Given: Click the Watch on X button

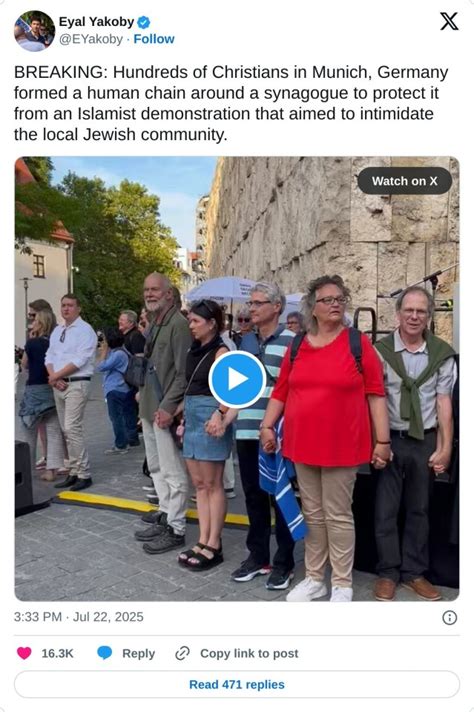Looking at the screenshot, I should [x=405, y=181].
